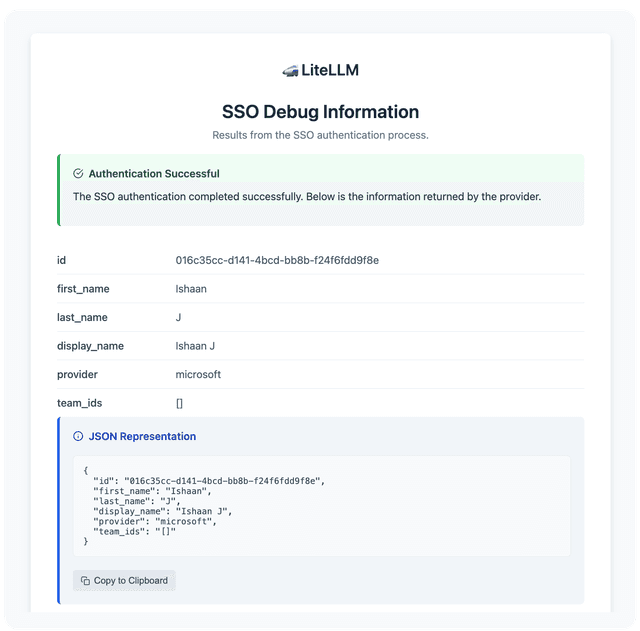Click the LiteLLM brand name text
Image resolution: width=640 pixels, height=631 pixels.
tap(330, 70)
